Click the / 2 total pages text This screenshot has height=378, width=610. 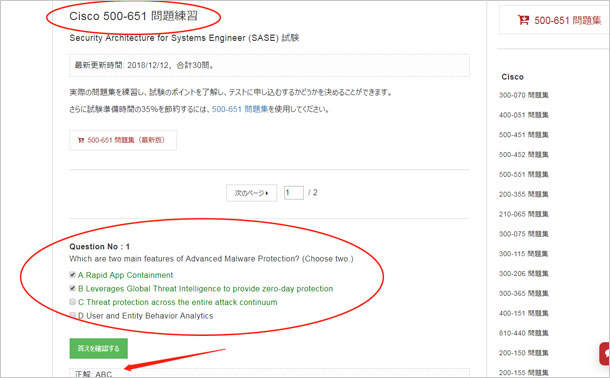click(313, 193)
